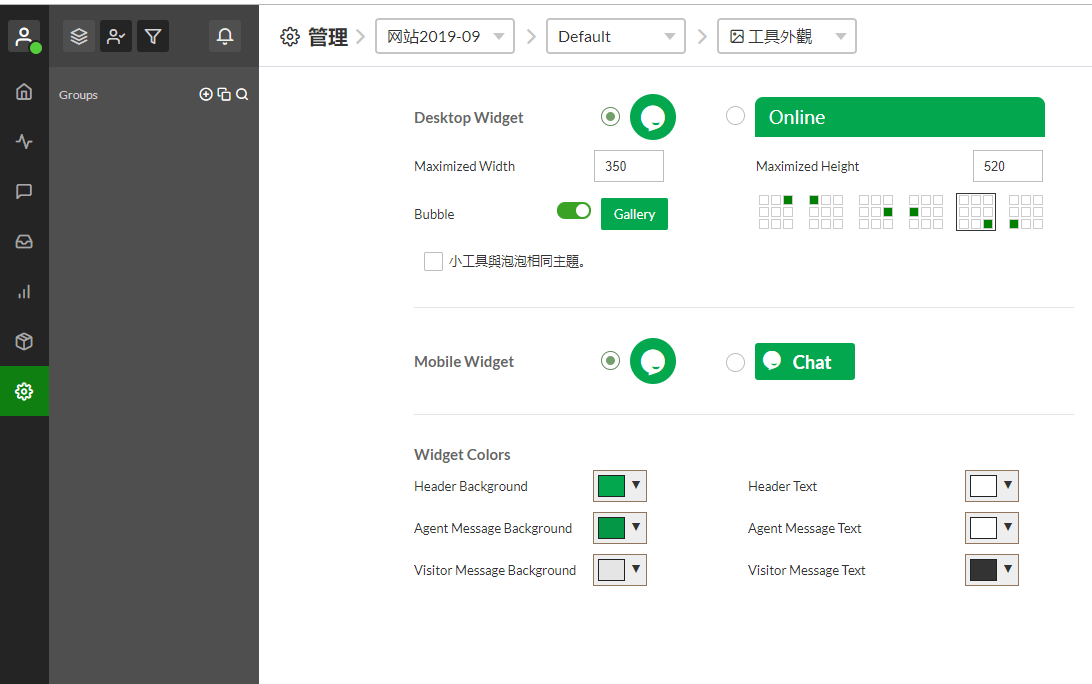Click the search icon beside Groups
This screenshot has height=684, width=1092.
coord(242,95)
